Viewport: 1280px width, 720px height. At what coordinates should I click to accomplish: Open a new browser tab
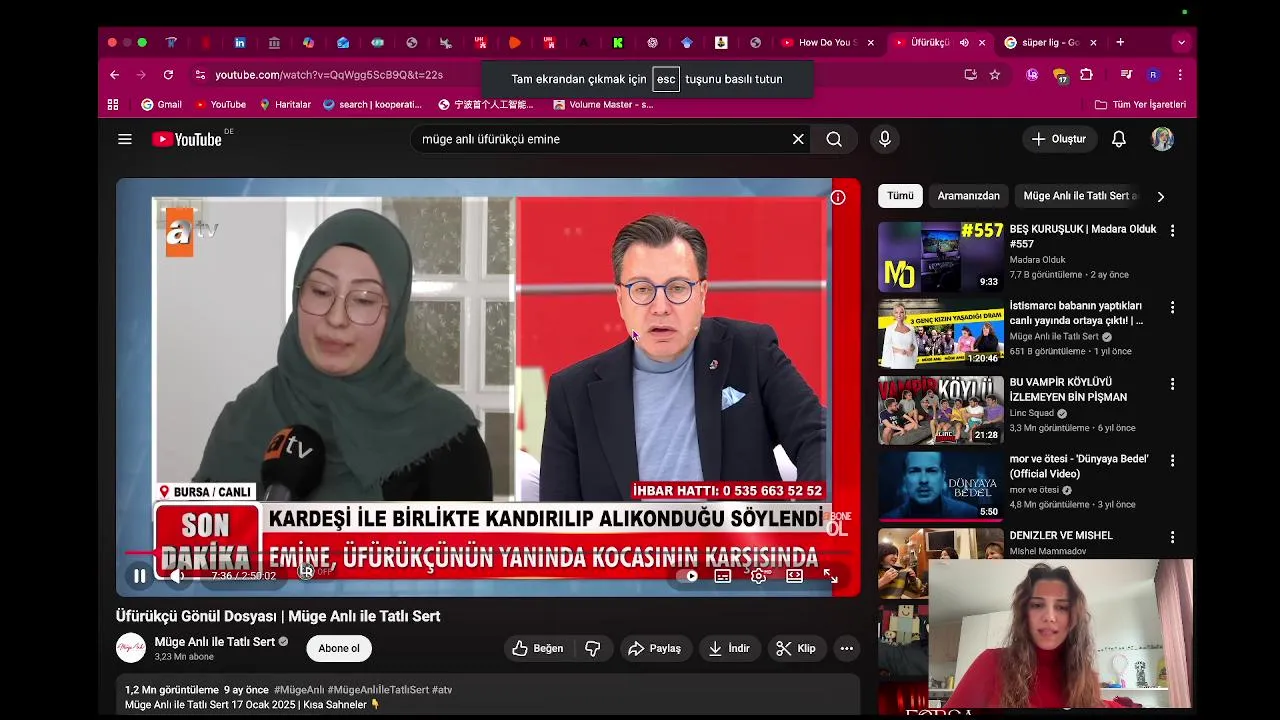coord(1120,42)
